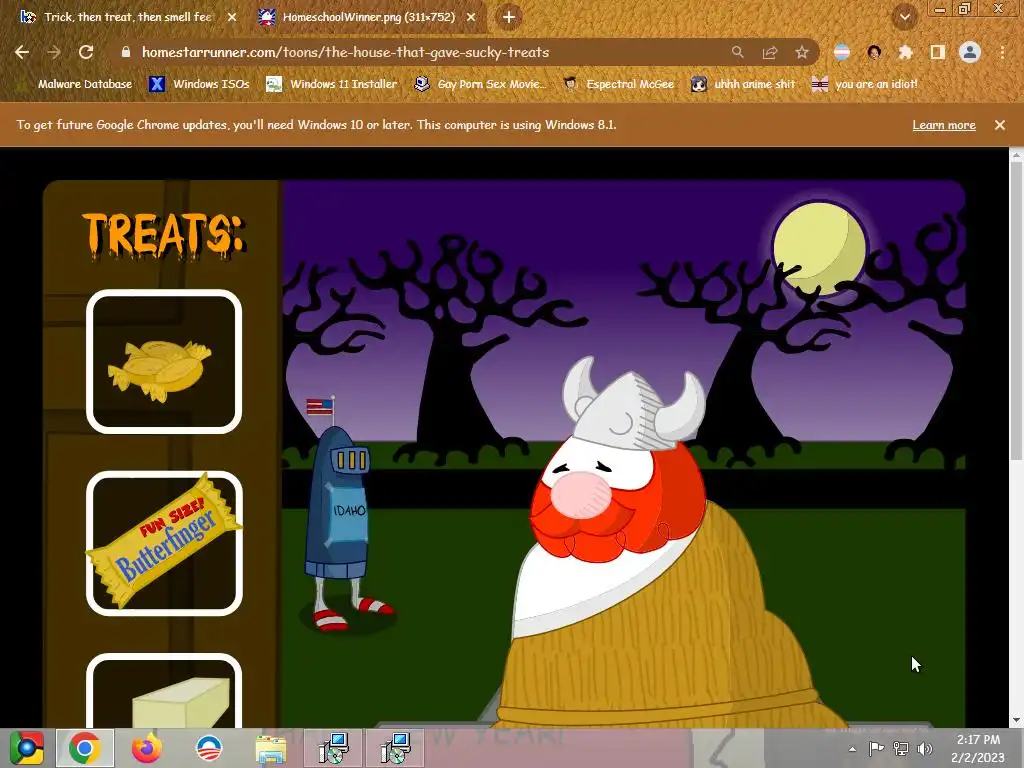Open the Chrome profile avatar
1024x768 pixels.
[970, 52]
